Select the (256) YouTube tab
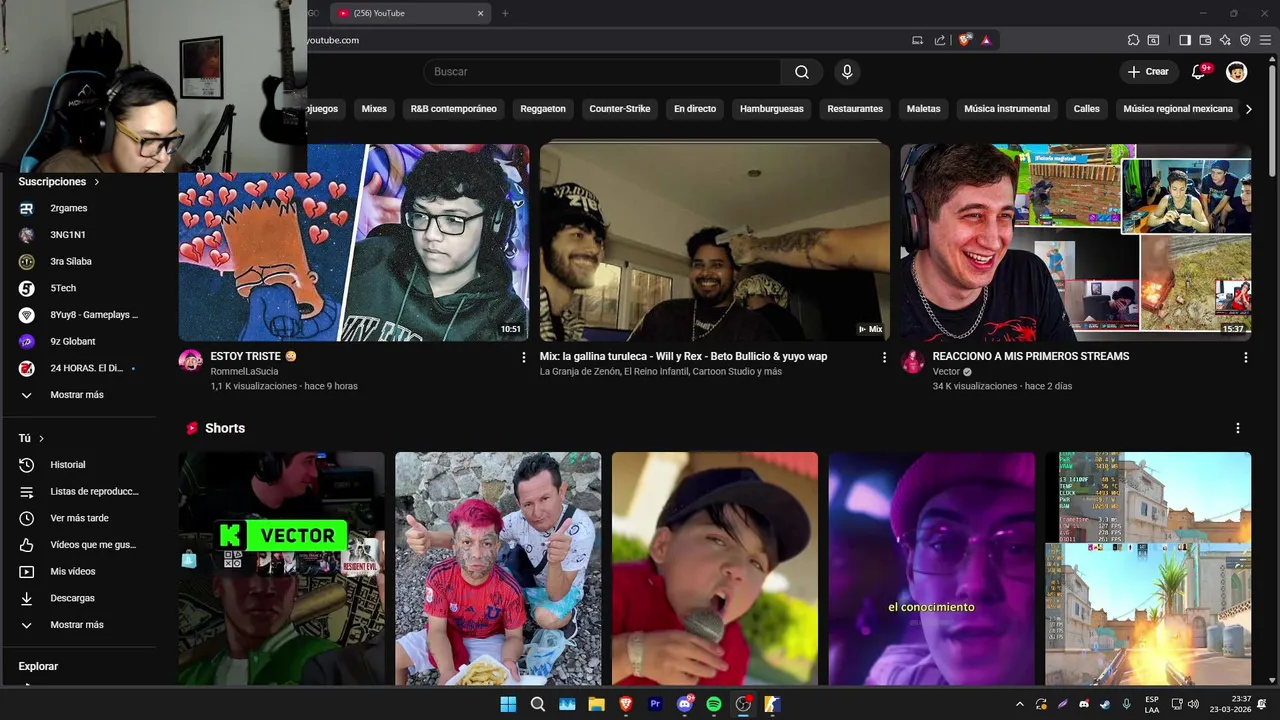Viewport: 1280px width, 720px height. tap(410, 13)
